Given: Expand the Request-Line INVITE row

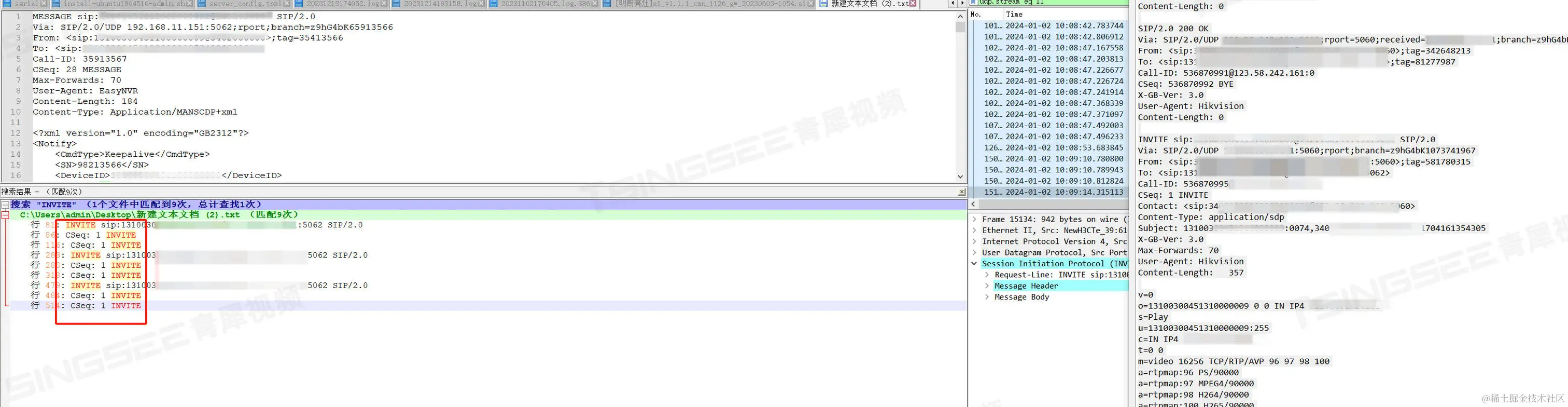Looking at the screenshot, I should pos(987,275).
